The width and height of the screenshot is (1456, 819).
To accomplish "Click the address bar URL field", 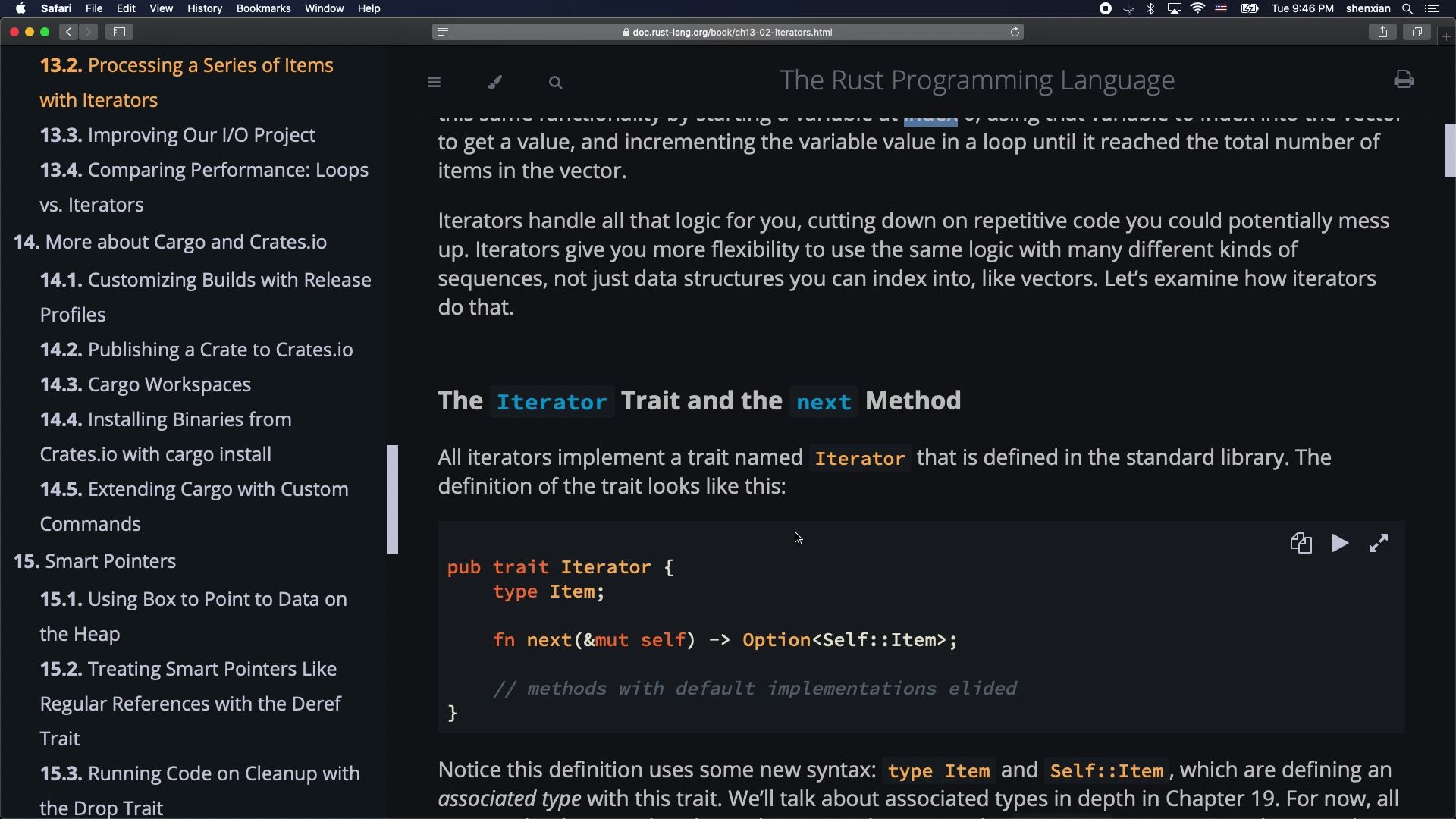I will click(726, 32).
